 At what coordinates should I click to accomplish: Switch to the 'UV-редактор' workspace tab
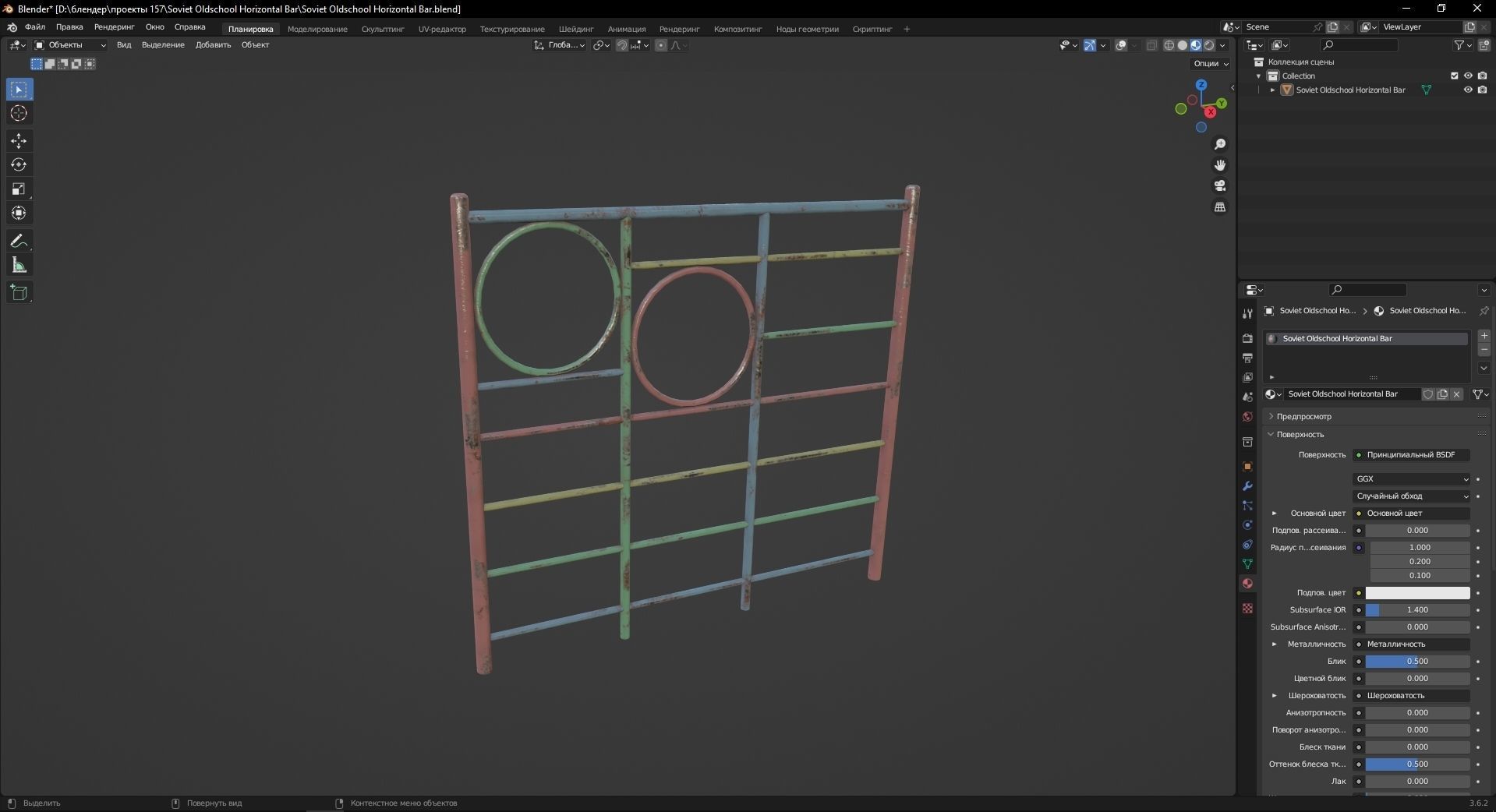tap(442, 30)
